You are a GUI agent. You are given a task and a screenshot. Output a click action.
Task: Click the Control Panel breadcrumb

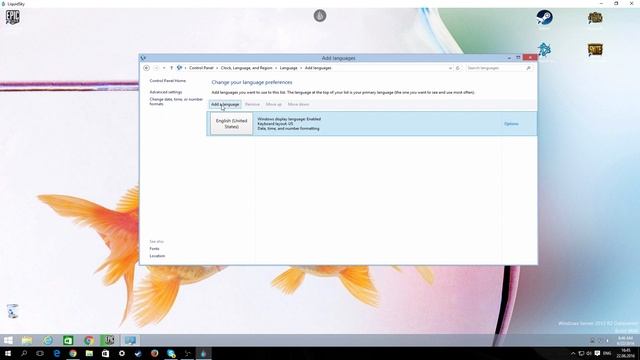tap(201, 68)
